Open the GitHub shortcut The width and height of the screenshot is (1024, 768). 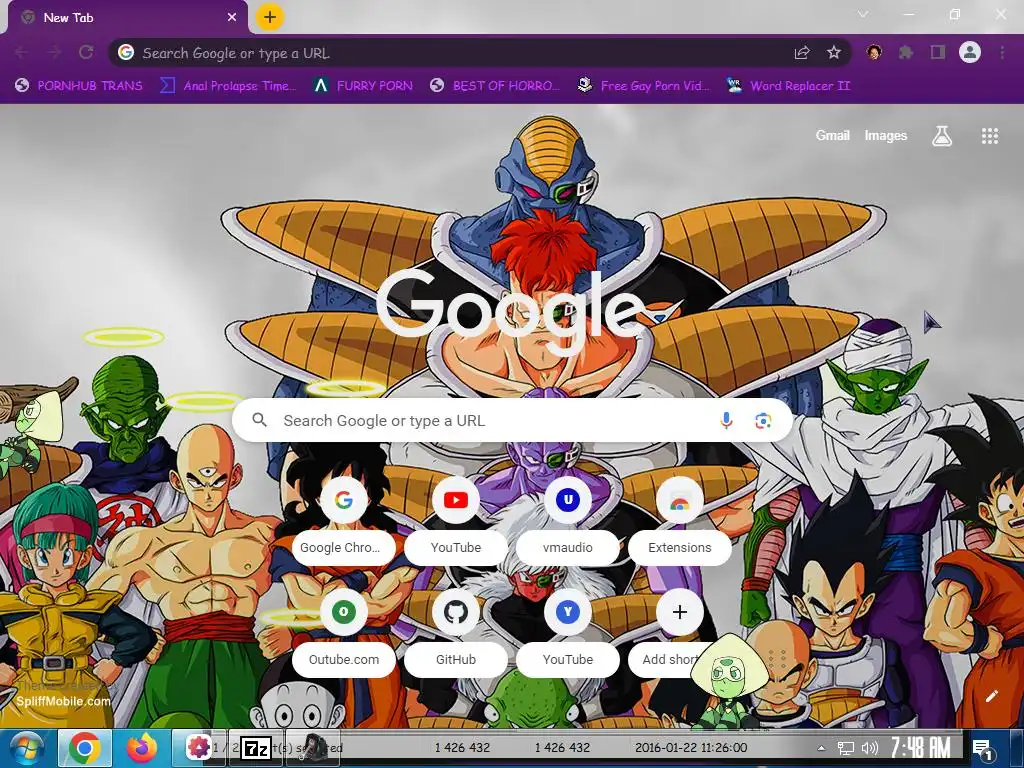pos(456,635)
